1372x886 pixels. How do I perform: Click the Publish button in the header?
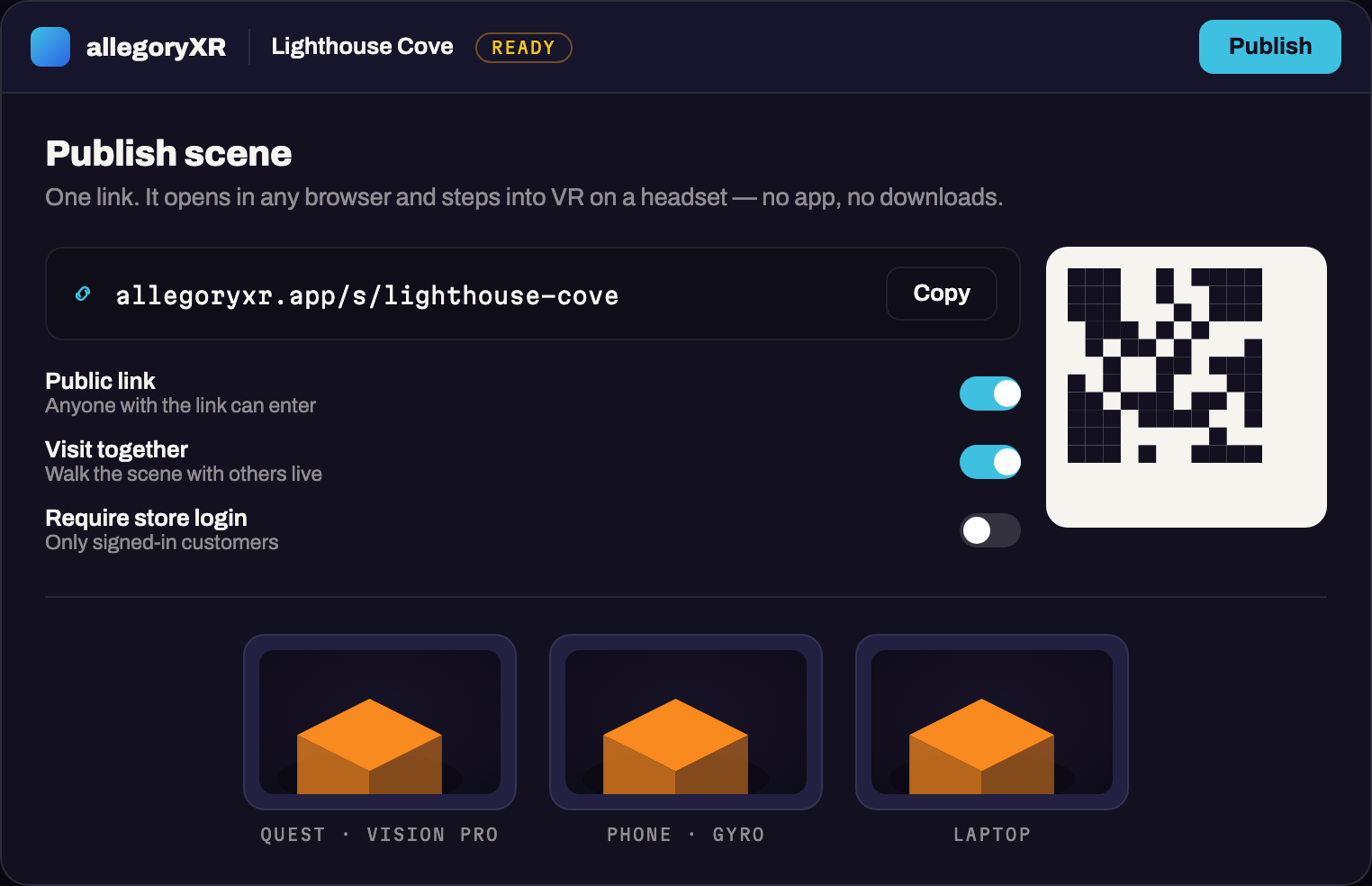[x=1269, y=47]
